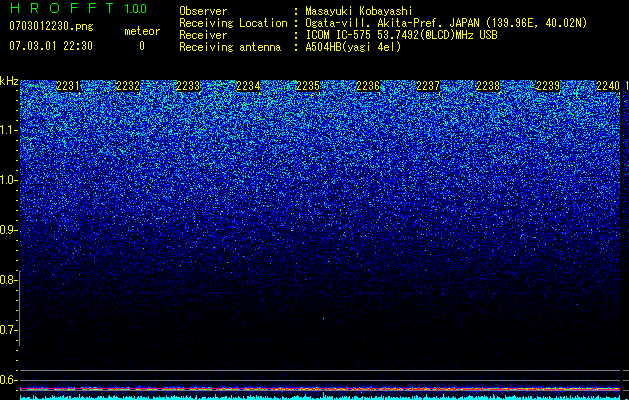The width and height of the screenshot is (629, 400).
Task: Click time marker 2231
Action: [x=68, y=86]
